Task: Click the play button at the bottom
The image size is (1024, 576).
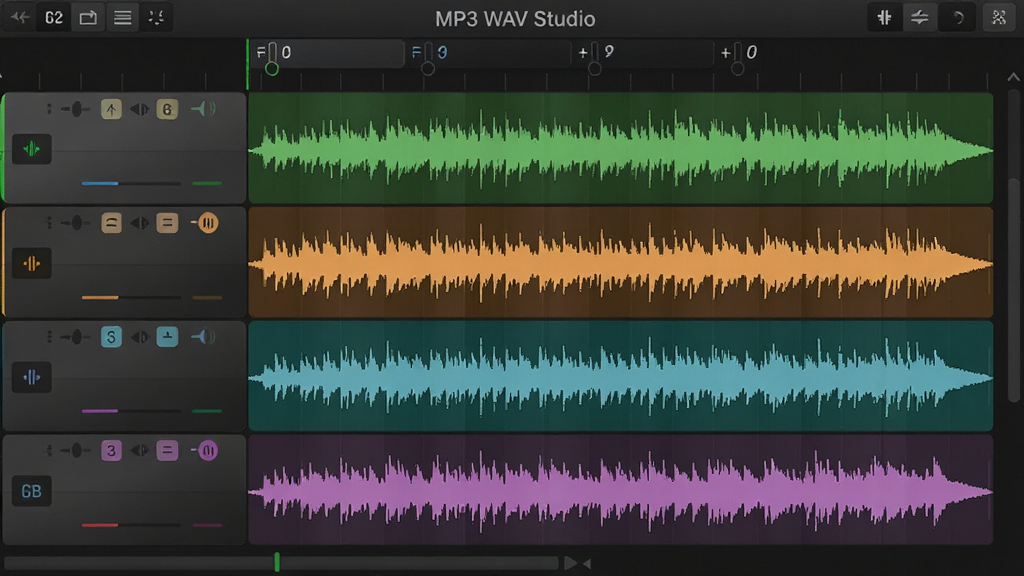Action: pyautogui.click(x=570, y=563)
